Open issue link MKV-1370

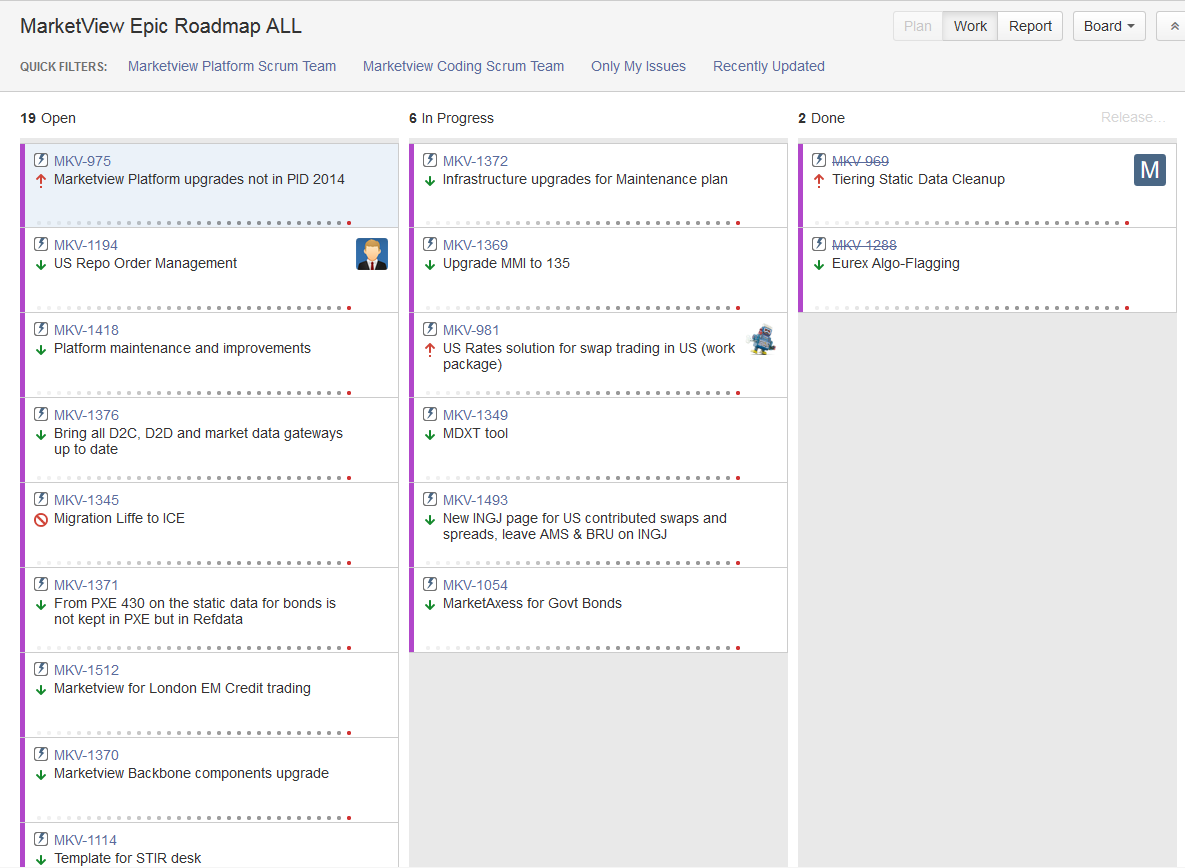coord(86,755)
